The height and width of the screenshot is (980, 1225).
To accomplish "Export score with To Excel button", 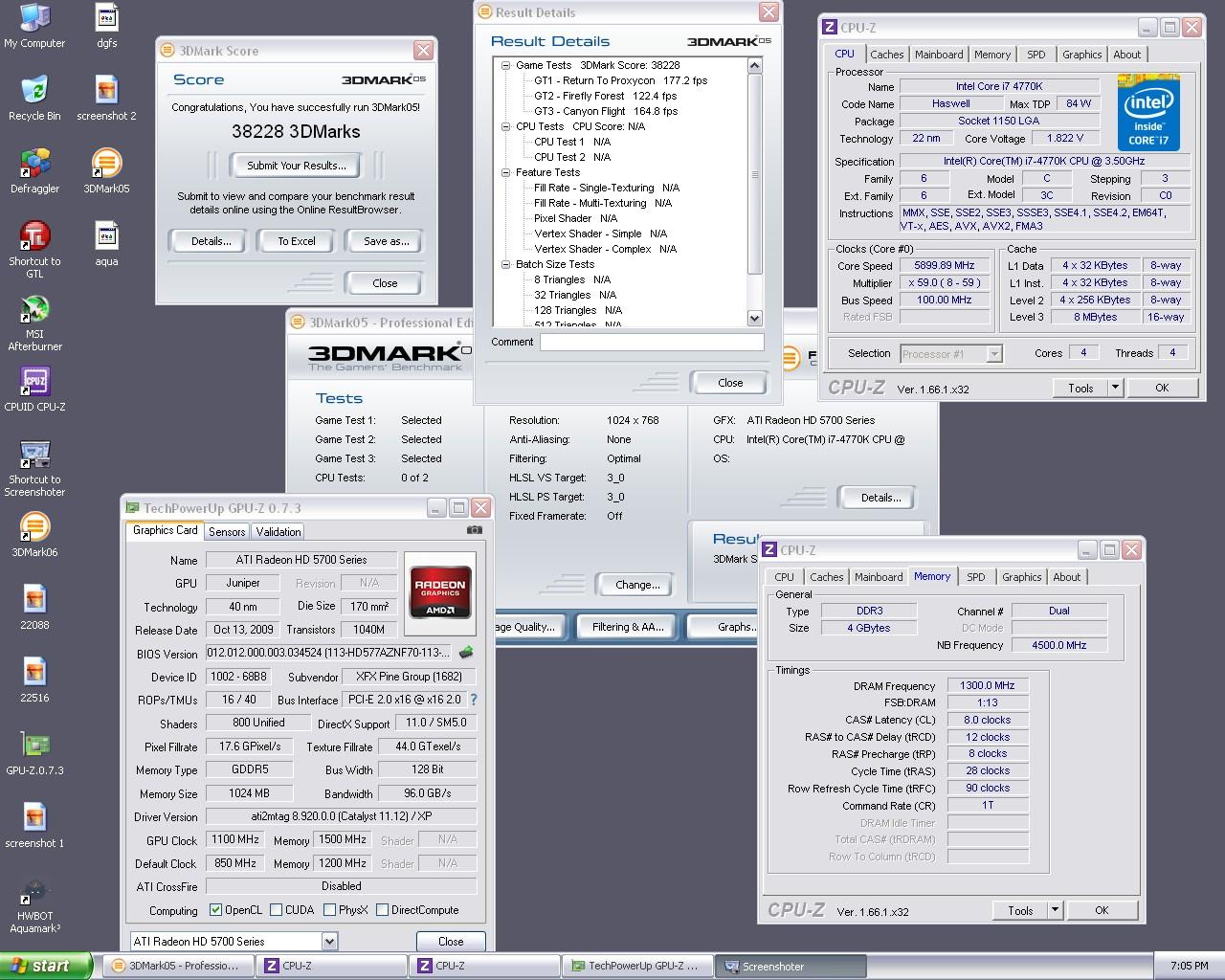I will (x=297, y=241).
